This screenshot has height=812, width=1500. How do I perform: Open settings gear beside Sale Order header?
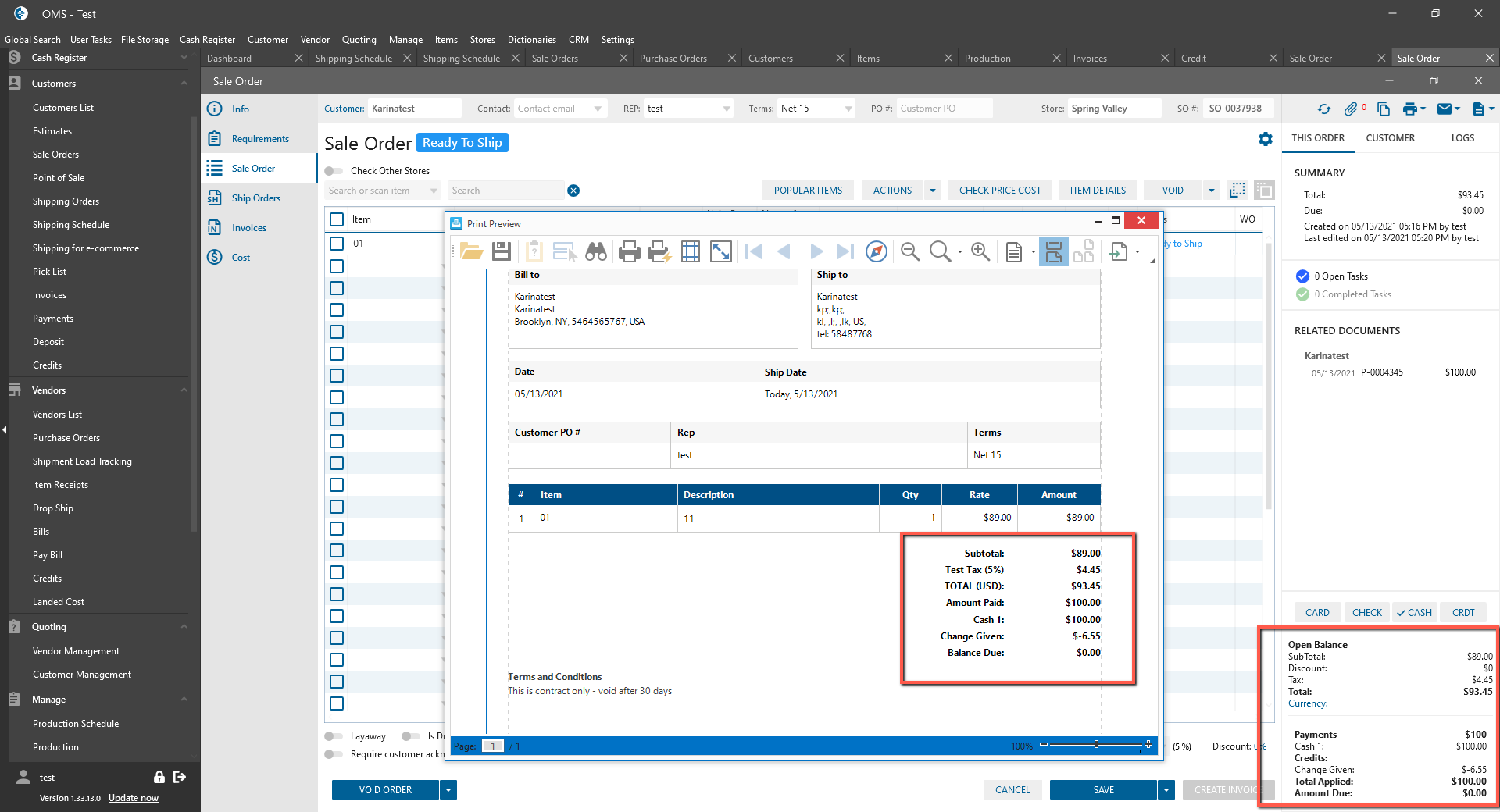(x=1266, y=139)
